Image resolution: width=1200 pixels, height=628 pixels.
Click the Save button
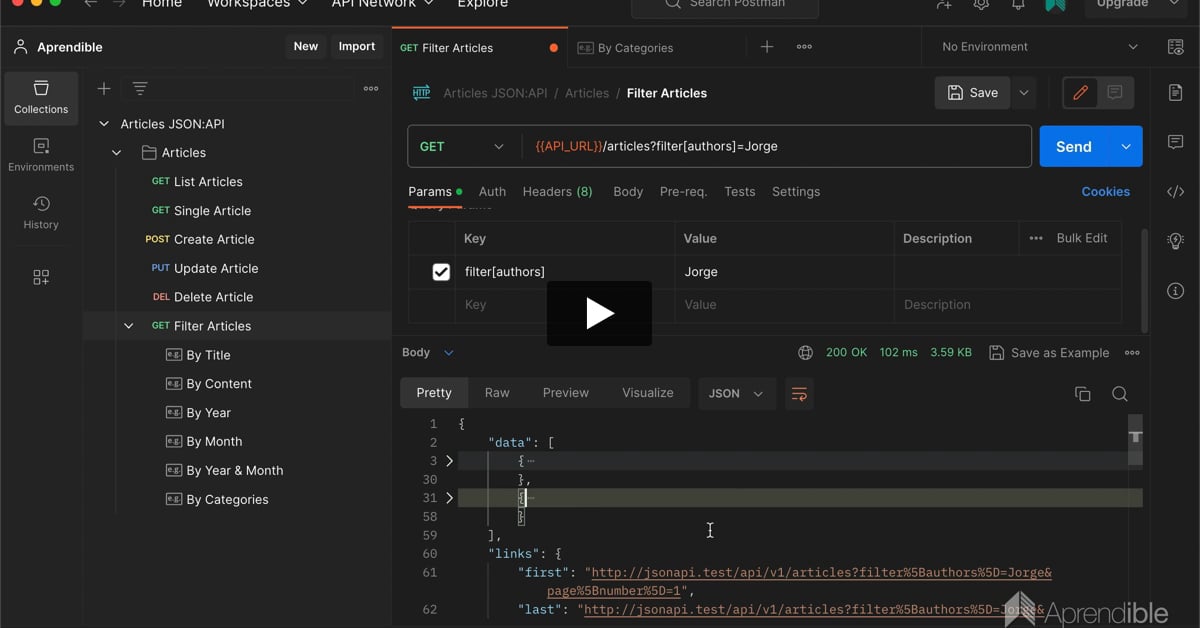pos(973,93)
